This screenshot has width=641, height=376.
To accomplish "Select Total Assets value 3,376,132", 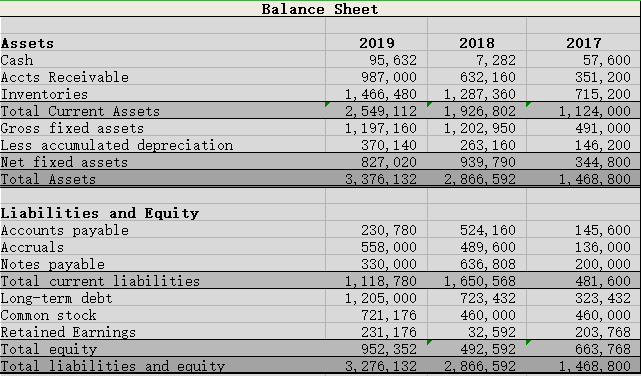I will pyautogui.click(x=381, y=179).
